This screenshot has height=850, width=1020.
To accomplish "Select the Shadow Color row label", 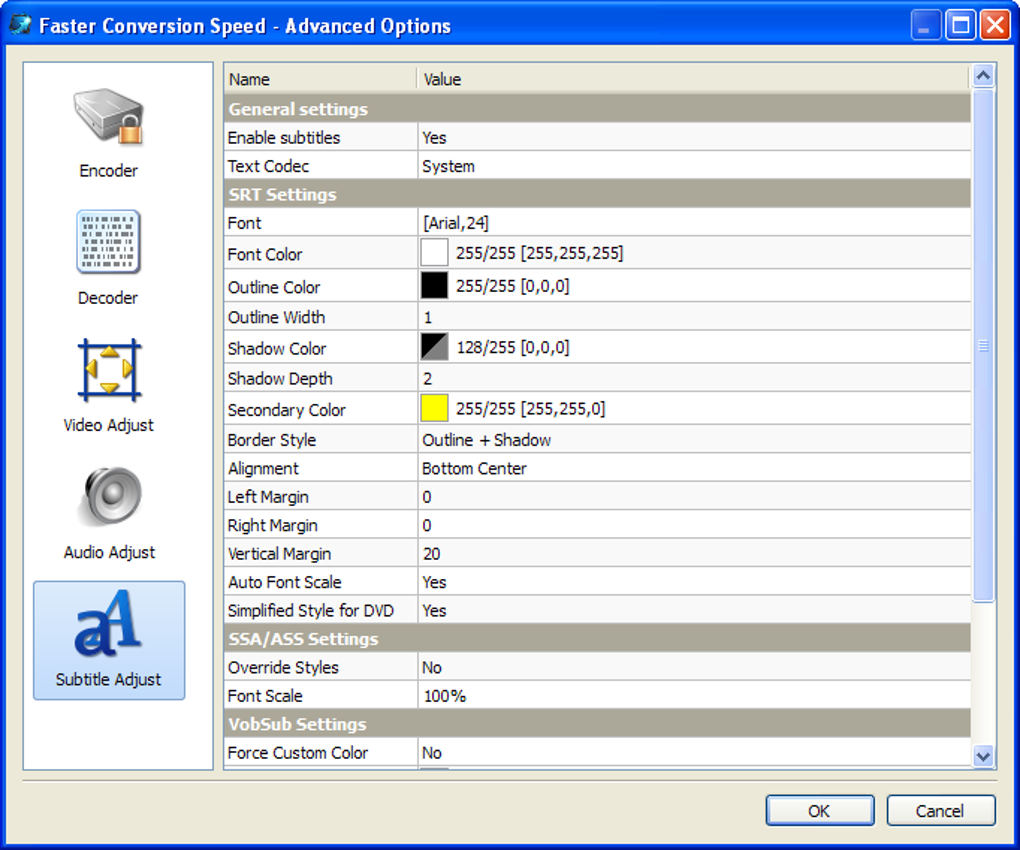I will [276, 349].
